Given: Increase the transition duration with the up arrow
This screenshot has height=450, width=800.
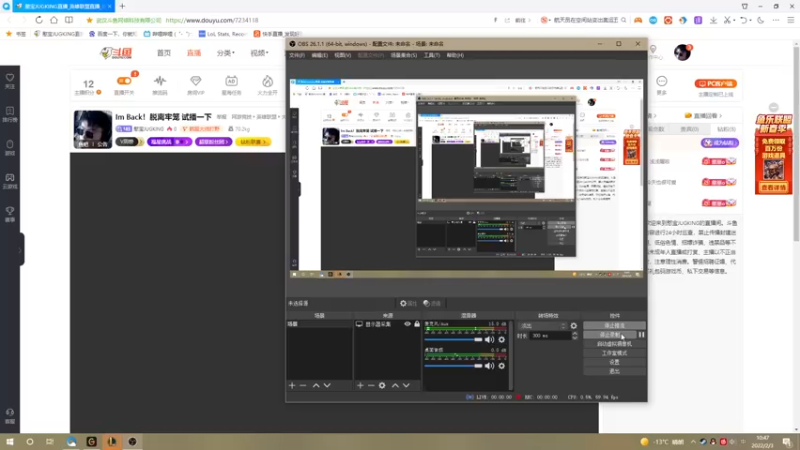Looking at the screenshot, I should pos(575,334).
